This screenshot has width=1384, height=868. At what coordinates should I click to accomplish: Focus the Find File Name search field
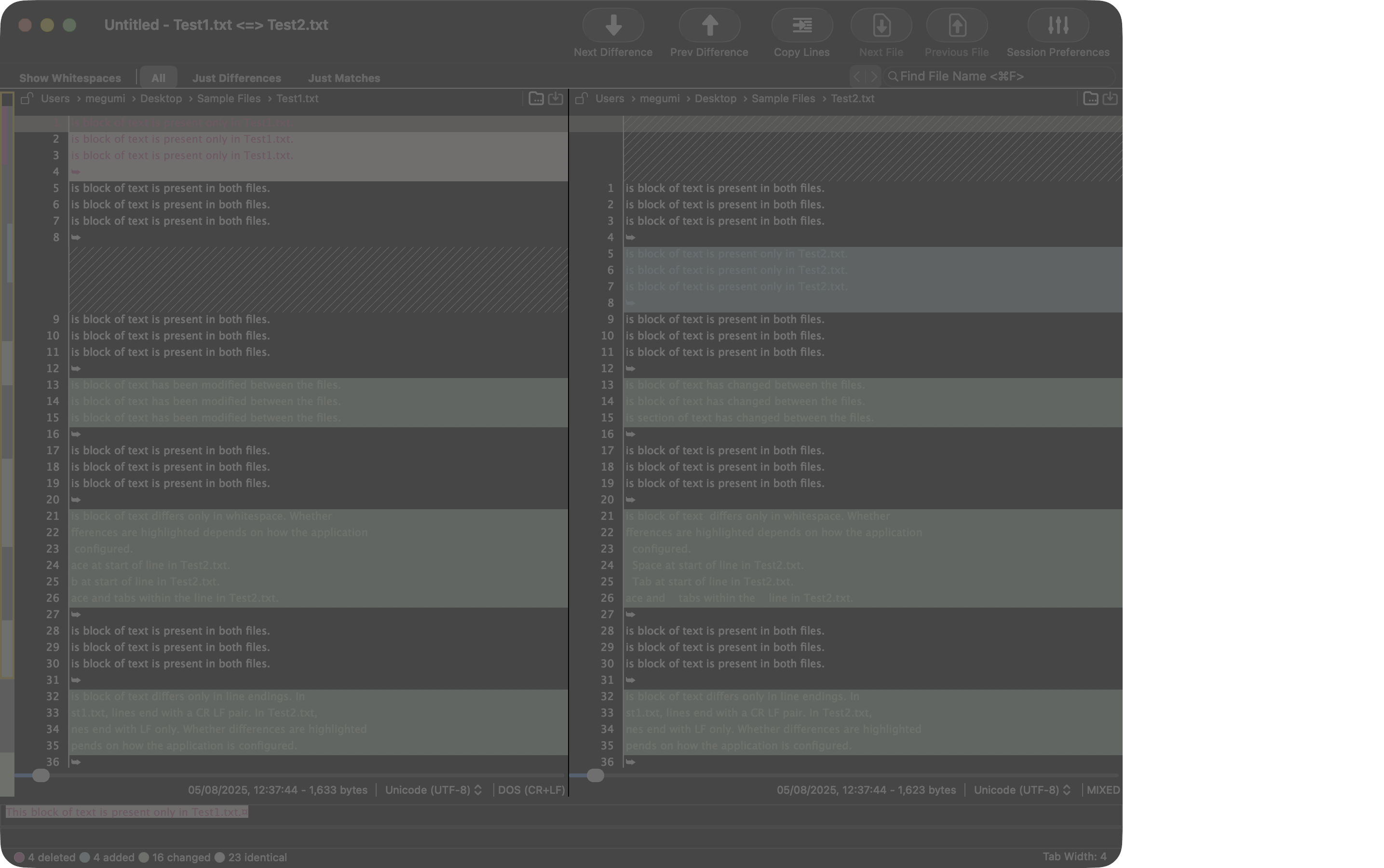coord(999,76)
